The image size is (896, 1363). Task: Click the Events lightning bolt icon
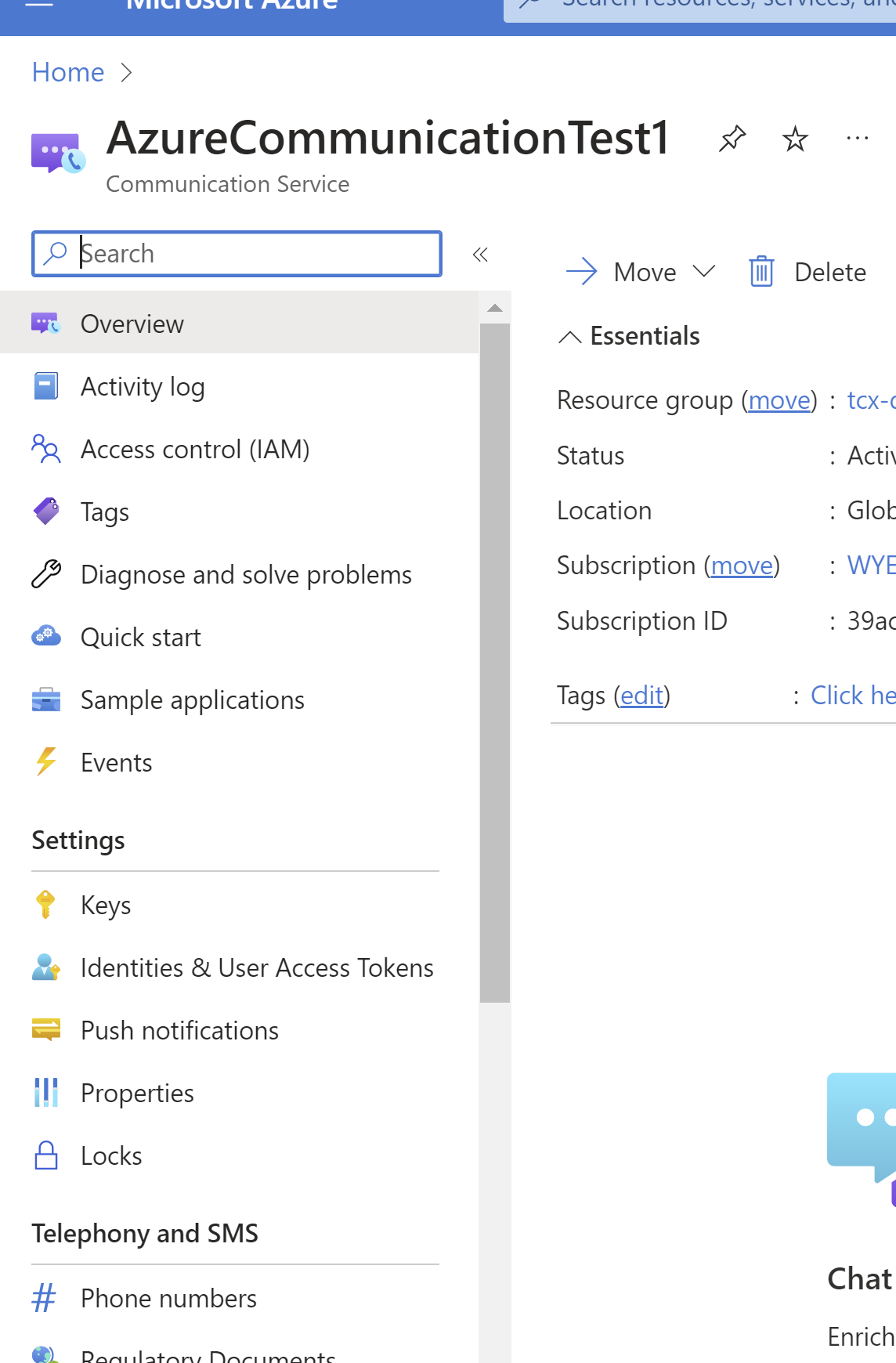[45, 761]
